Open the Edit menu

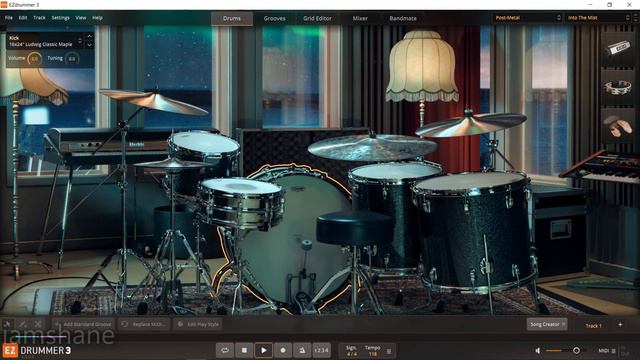(23, 18)
